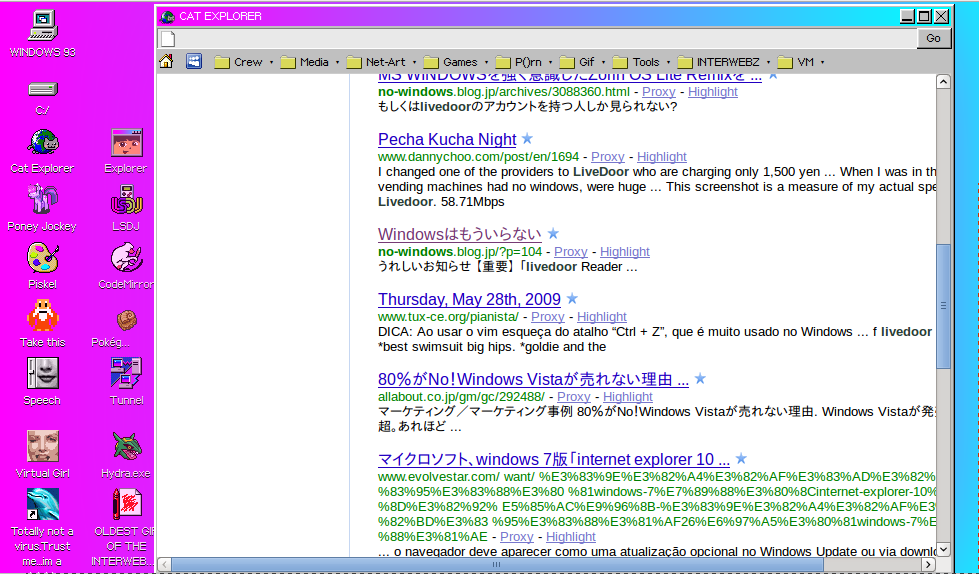Screen dimensions: 979x574
Task: Expand the Crew bookmarks folder
Action: coord(244,62)
